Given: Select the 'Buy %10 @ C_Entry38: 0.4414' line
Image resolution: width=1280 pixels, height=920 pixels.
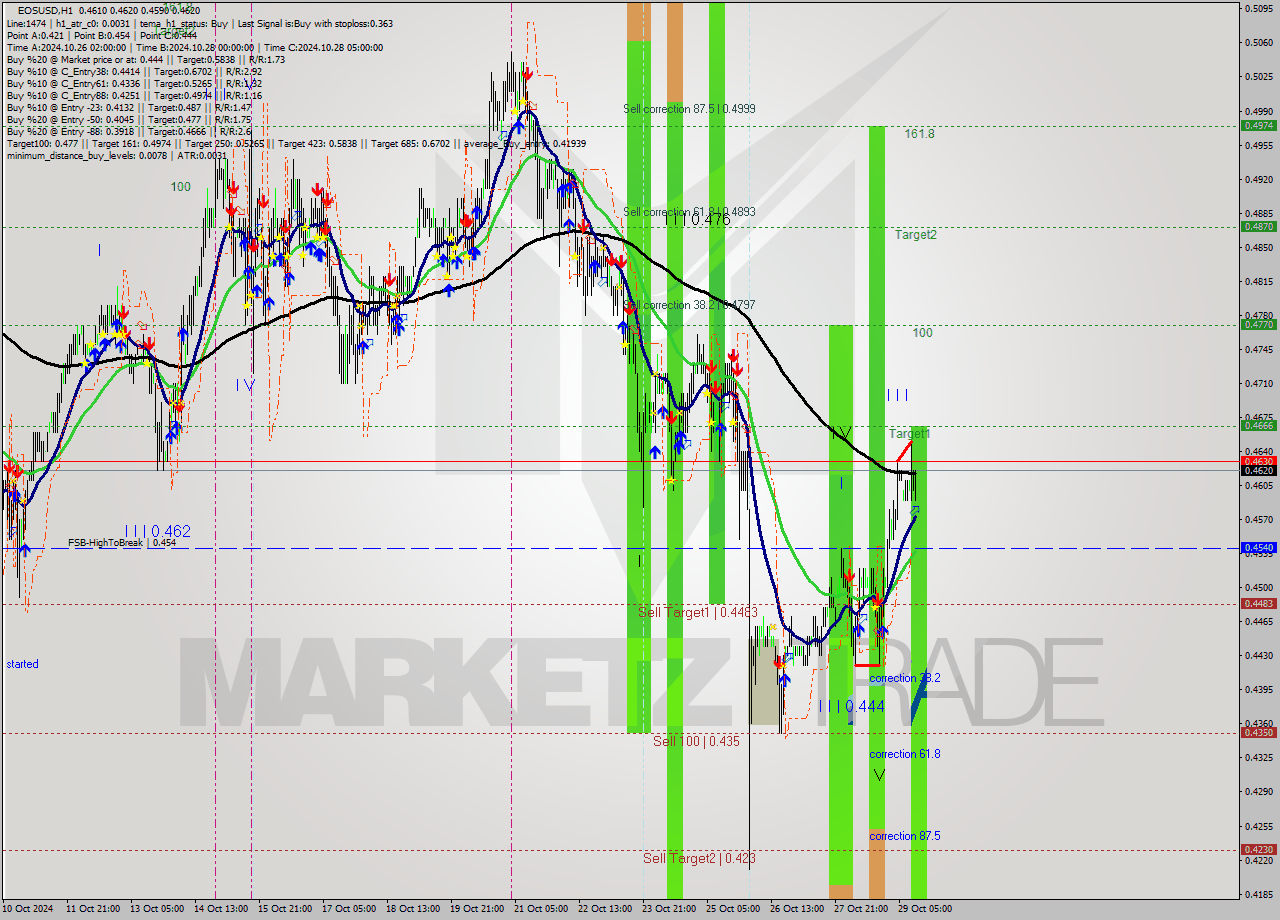Looking at the screenshot, I should (x=134, y=71).
